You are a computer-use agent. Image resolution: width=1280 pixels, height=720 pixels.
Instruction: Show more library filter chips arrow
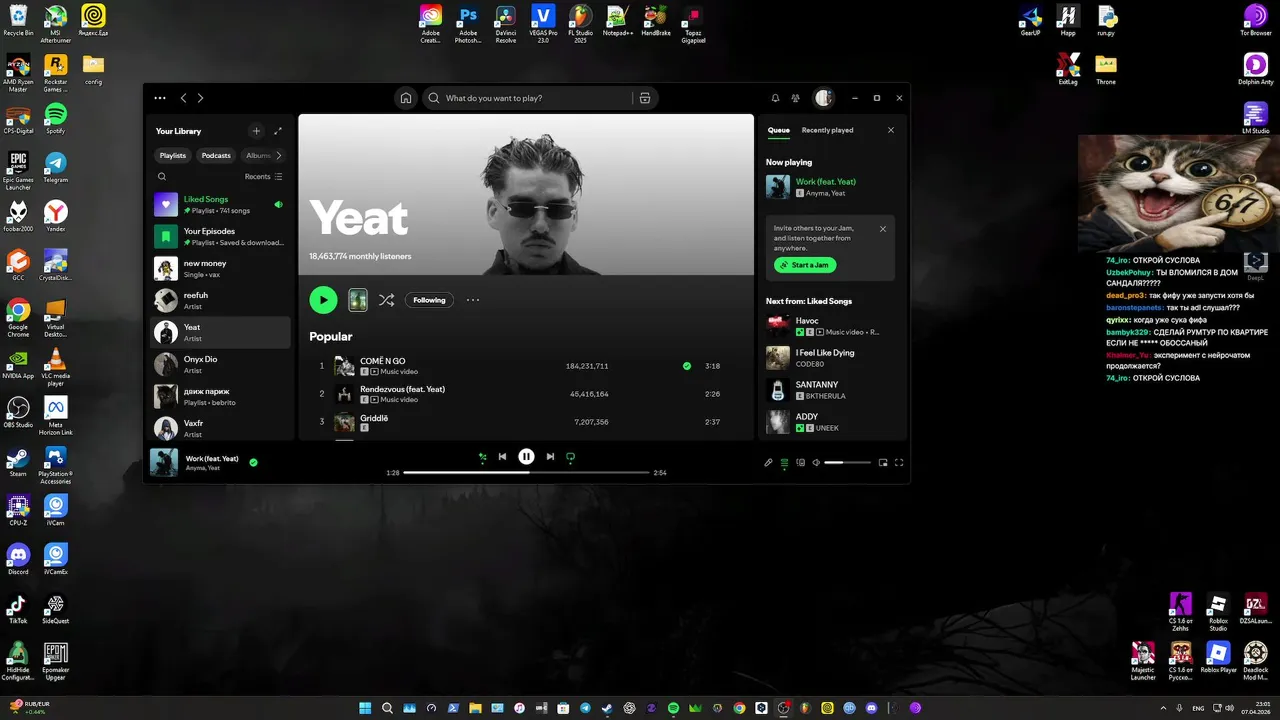tap(279, 155)
